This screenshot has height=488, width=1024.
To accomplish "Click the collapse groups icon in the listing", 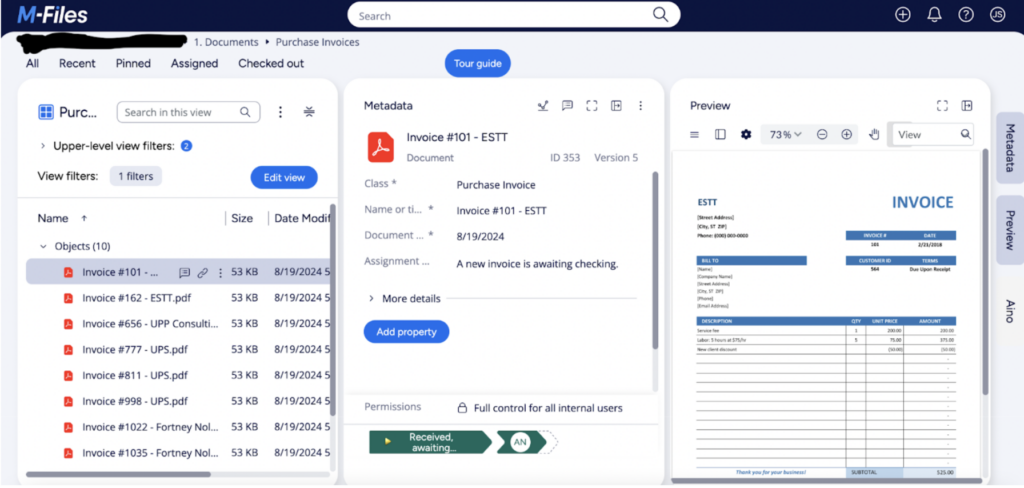I will click(x=310, y=112).
